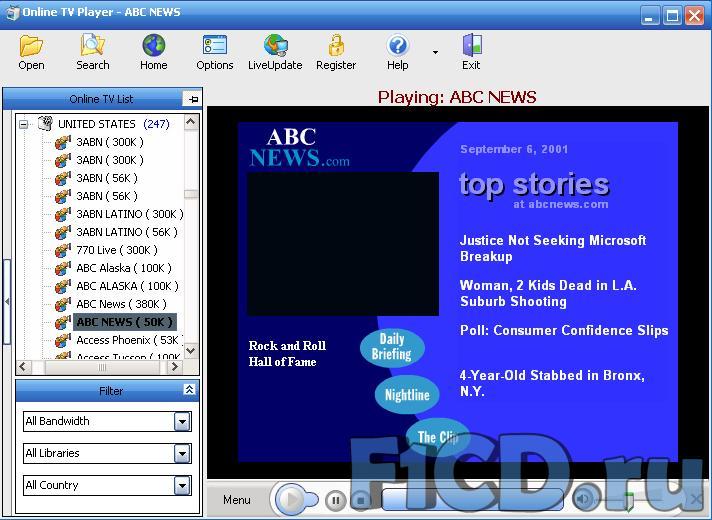Click the Play button in player controls

tap(291, 500)
